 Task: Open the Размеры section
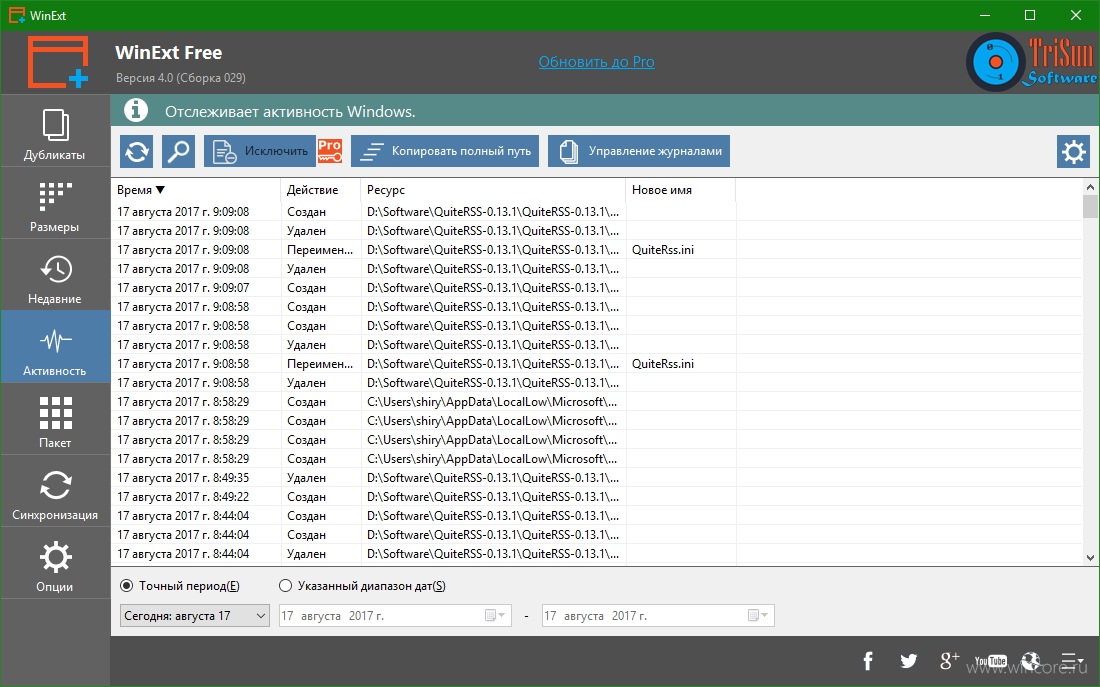pos(55,203)
